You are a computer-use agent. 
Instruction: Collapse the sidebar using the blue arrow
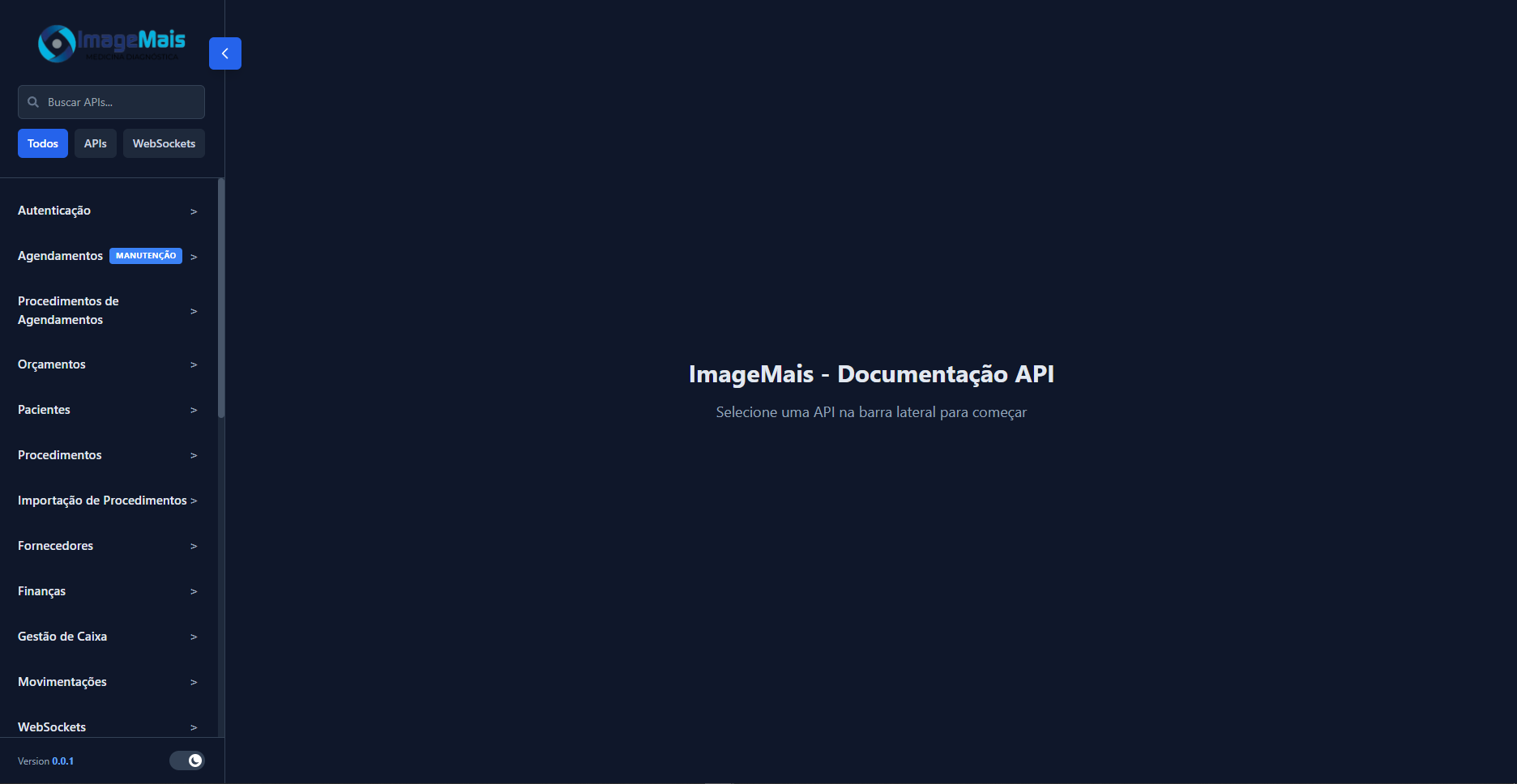click(224, 53)
